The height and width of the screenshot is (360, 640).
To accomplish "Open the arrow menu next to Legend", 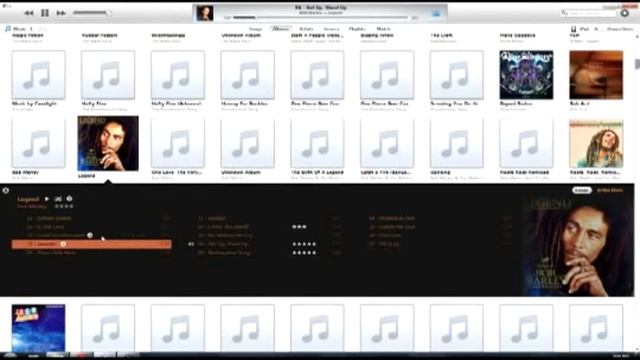I will click(x=69, y=199).
